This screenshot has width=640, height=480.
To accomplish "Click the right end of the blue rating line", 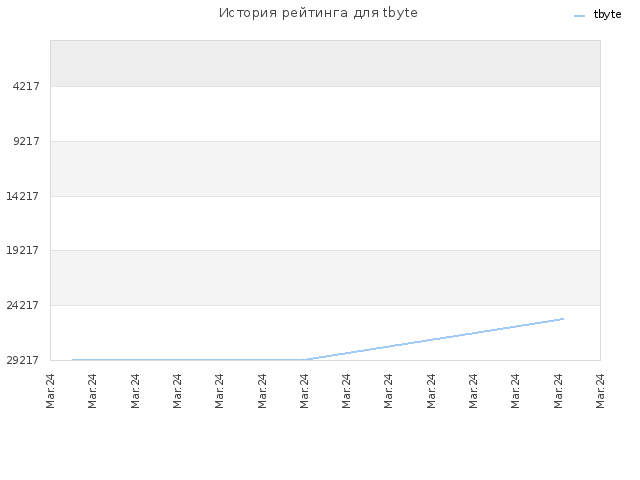I will click(563, 319).
